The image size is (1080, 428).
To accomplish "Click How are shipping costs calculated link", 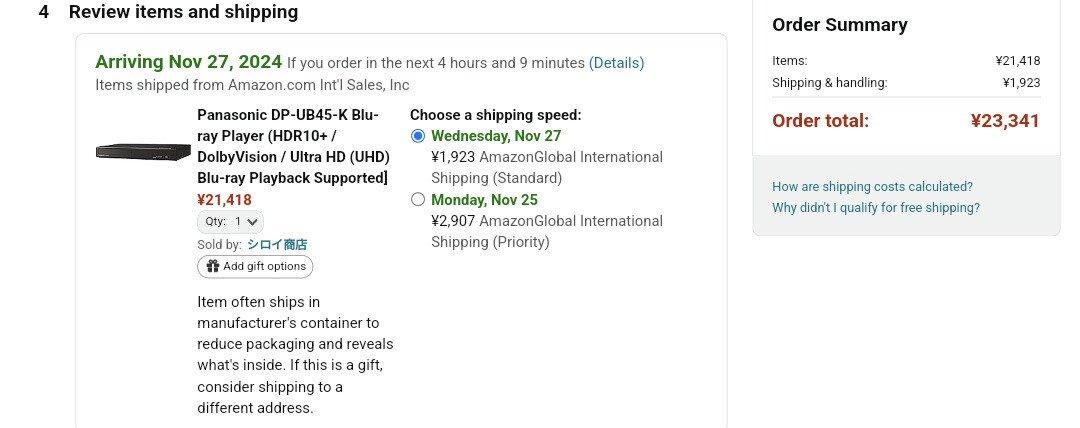I will tap(872, 187).
